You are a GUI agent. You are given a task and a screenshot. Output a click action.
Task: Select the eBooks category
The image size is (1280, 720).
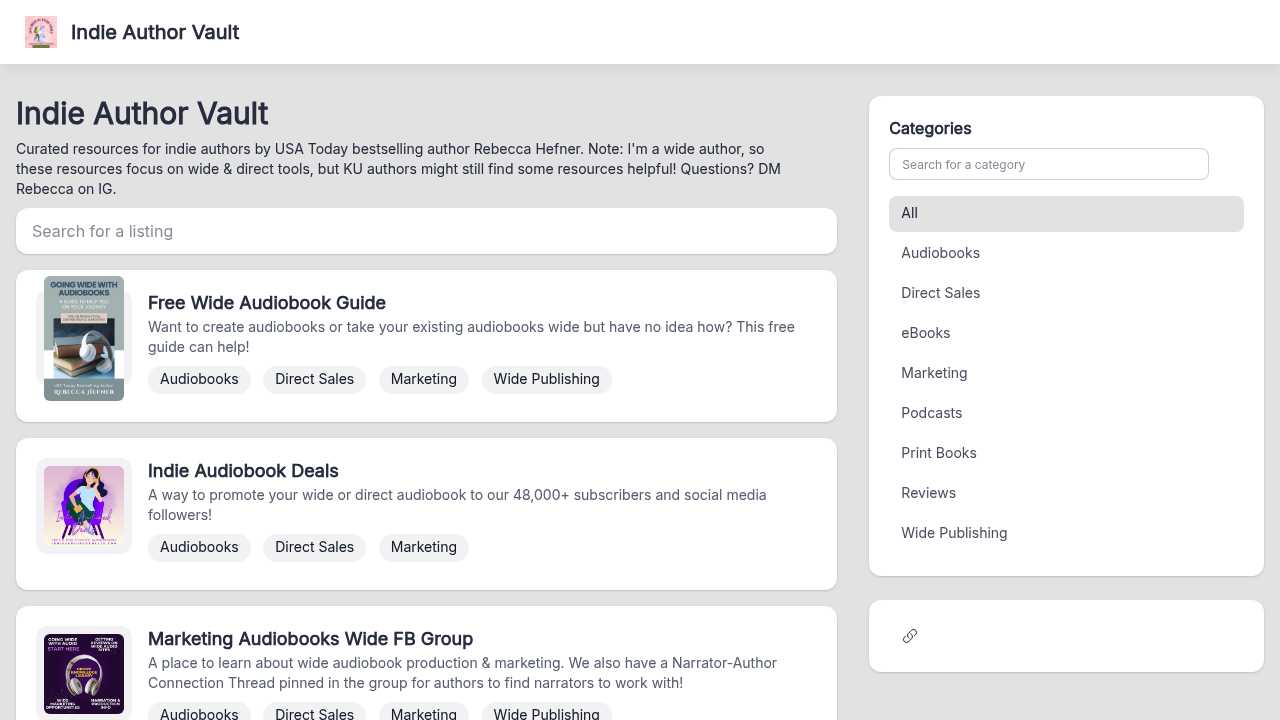(x=1066, y=333)
